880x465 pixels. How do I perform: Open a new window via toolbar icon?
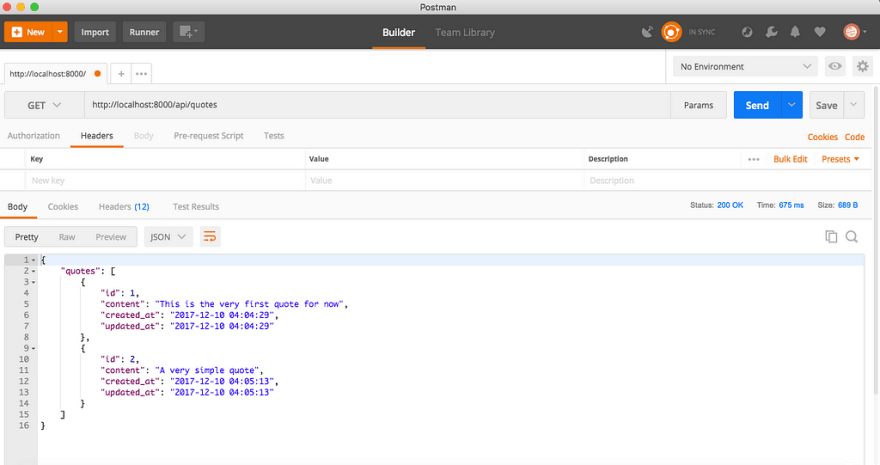click(x=189, y=32)
